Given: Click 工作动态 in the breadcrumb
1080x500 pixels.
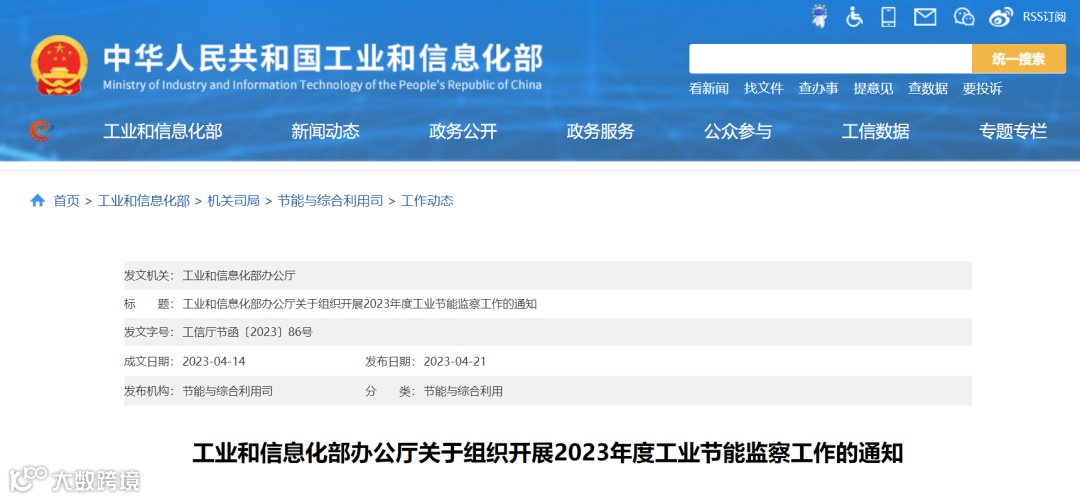Looking at the screenshot, I should tap(427, 201).
